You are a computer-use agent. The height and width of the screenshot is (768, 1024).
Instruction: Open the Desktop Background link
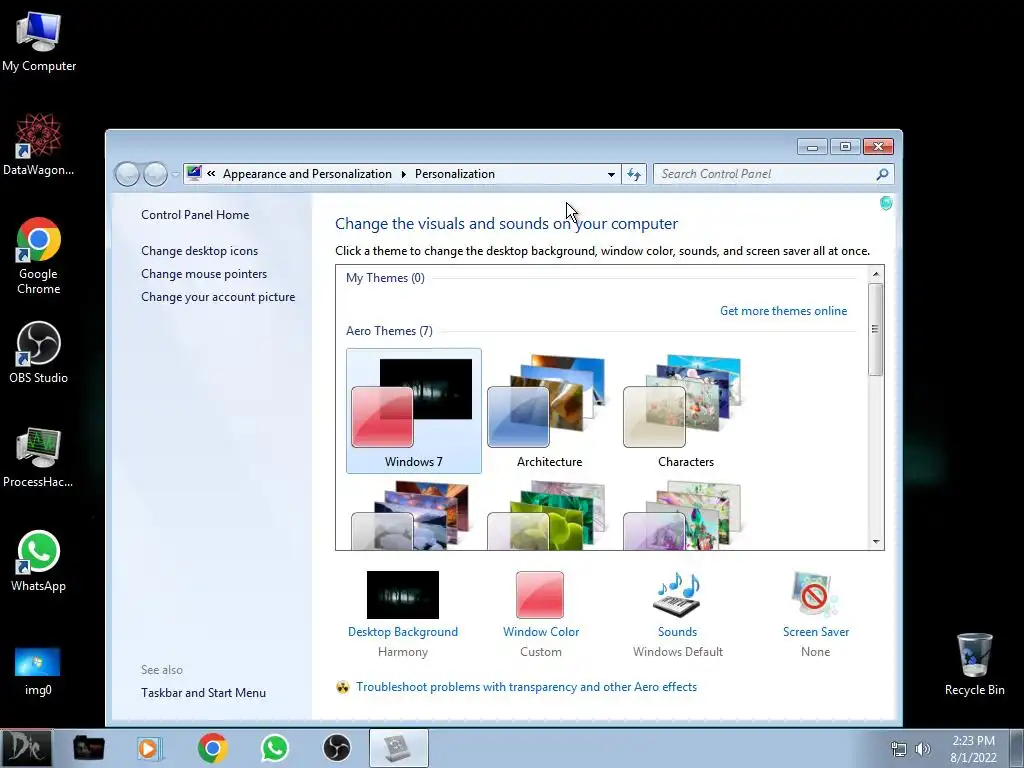point(402,632)
